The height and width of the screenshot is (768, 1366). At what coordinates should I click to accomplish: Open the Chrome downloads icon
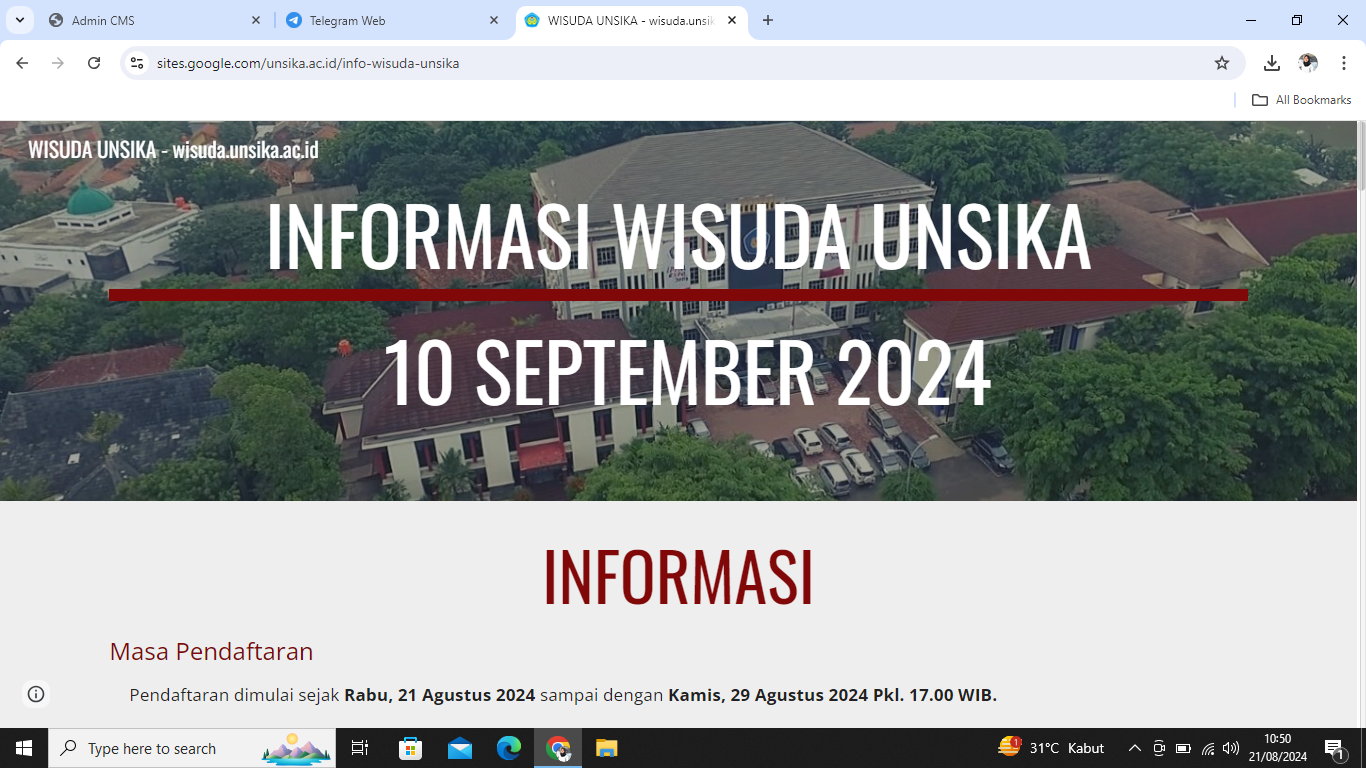click(x=1272, y=63)
